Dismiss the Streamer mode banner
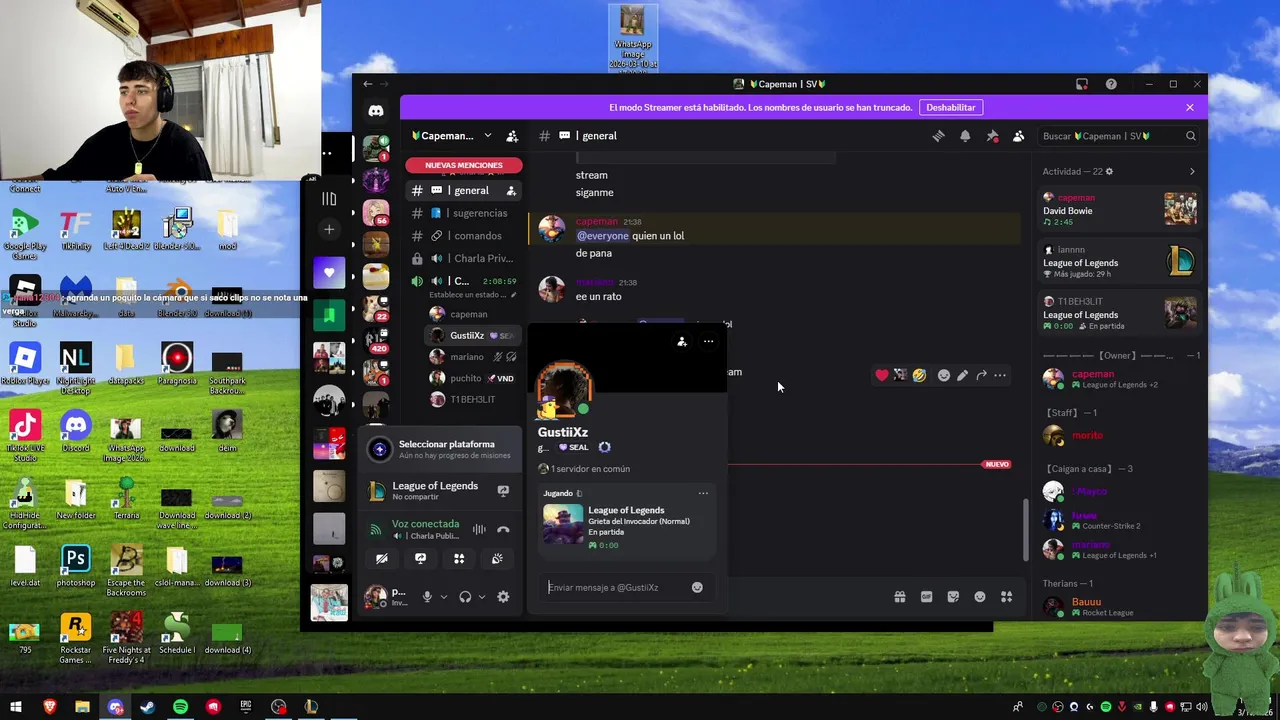Screen dimensions: 1280x720 pyautogui.click(x=1190, y=107)
